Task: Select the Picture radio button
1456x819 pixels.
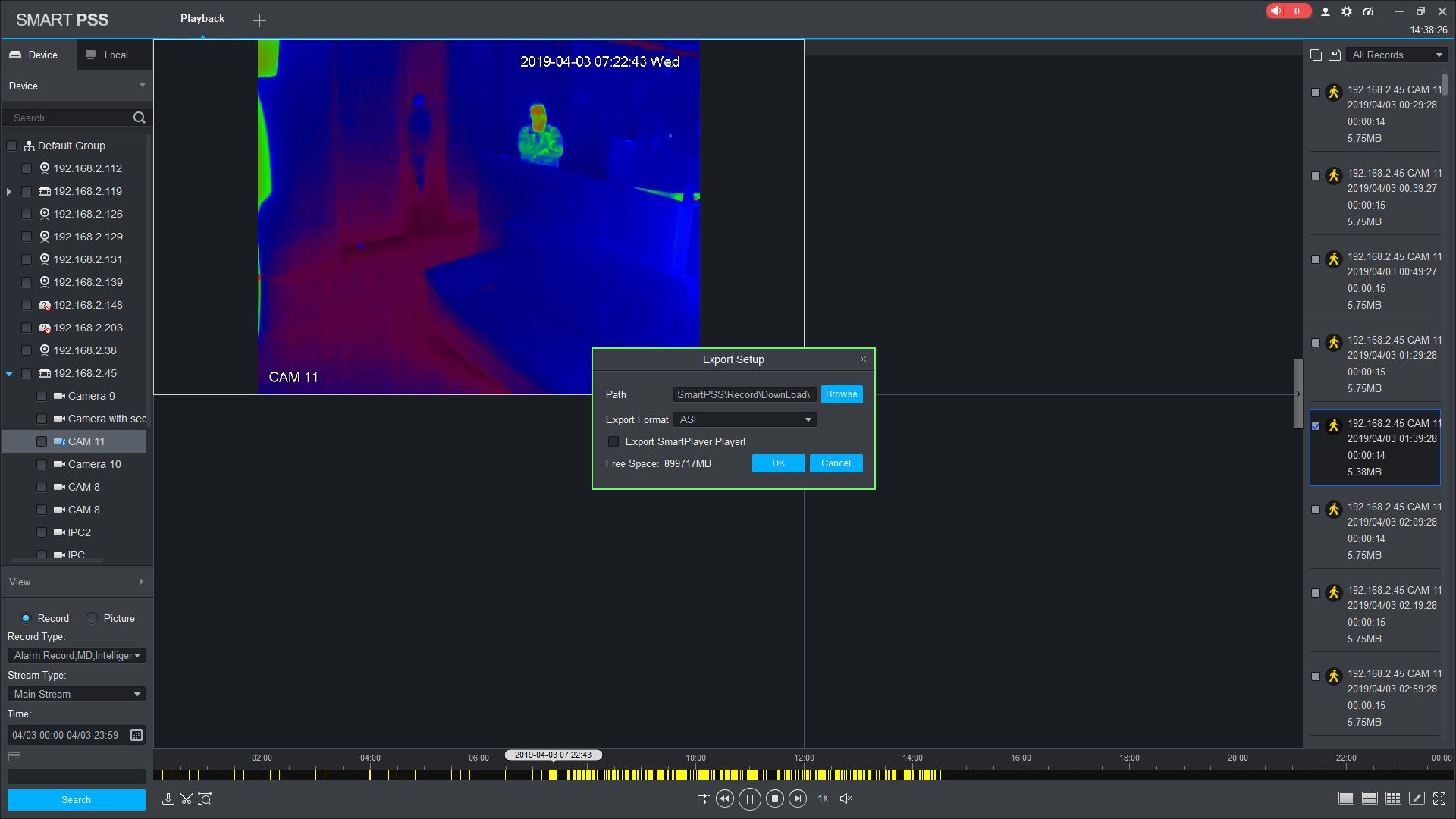Action: (x=92, y=618)
